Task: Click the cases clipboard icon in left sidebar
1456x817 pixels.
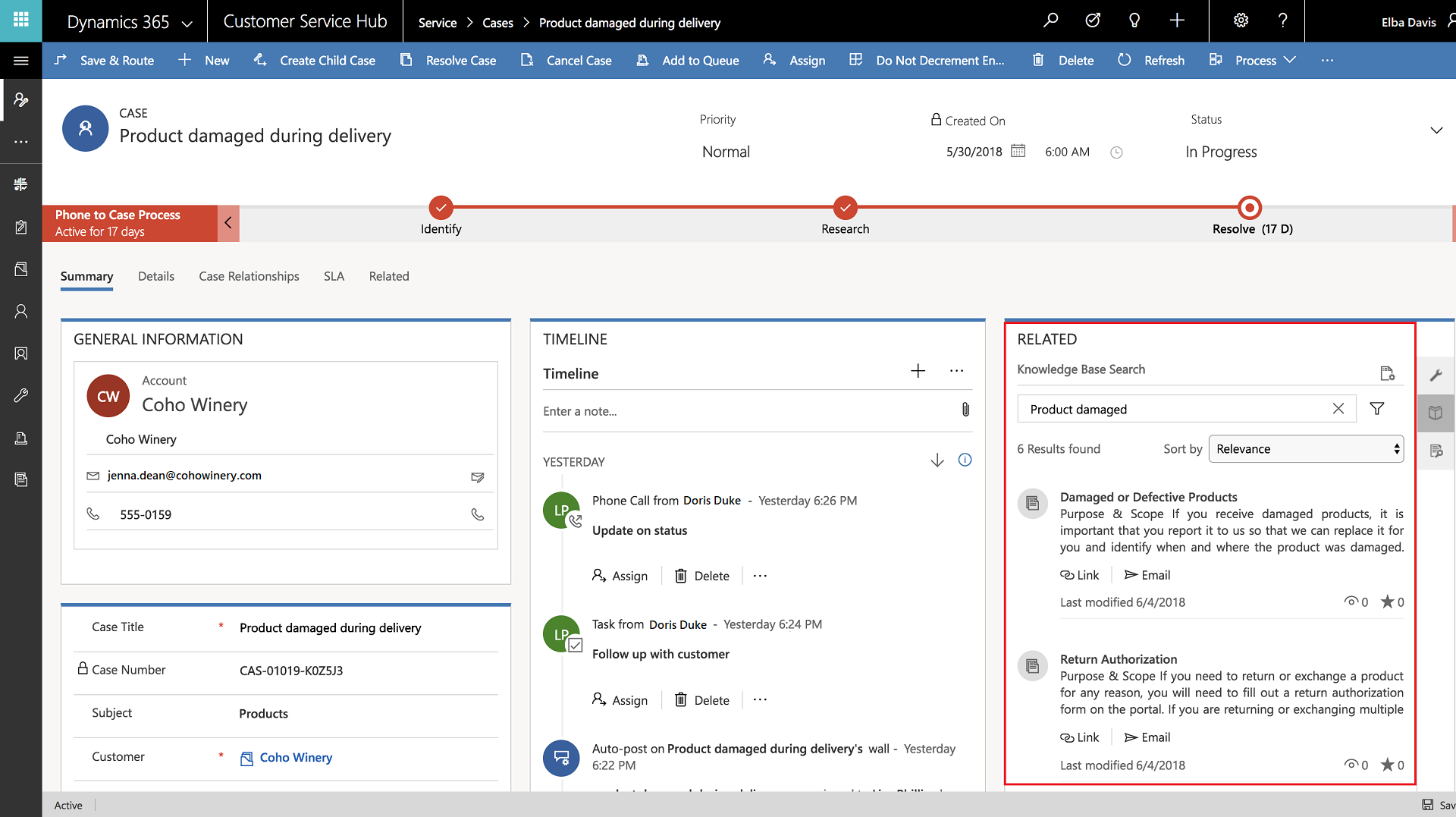Action: click(20, 227)
